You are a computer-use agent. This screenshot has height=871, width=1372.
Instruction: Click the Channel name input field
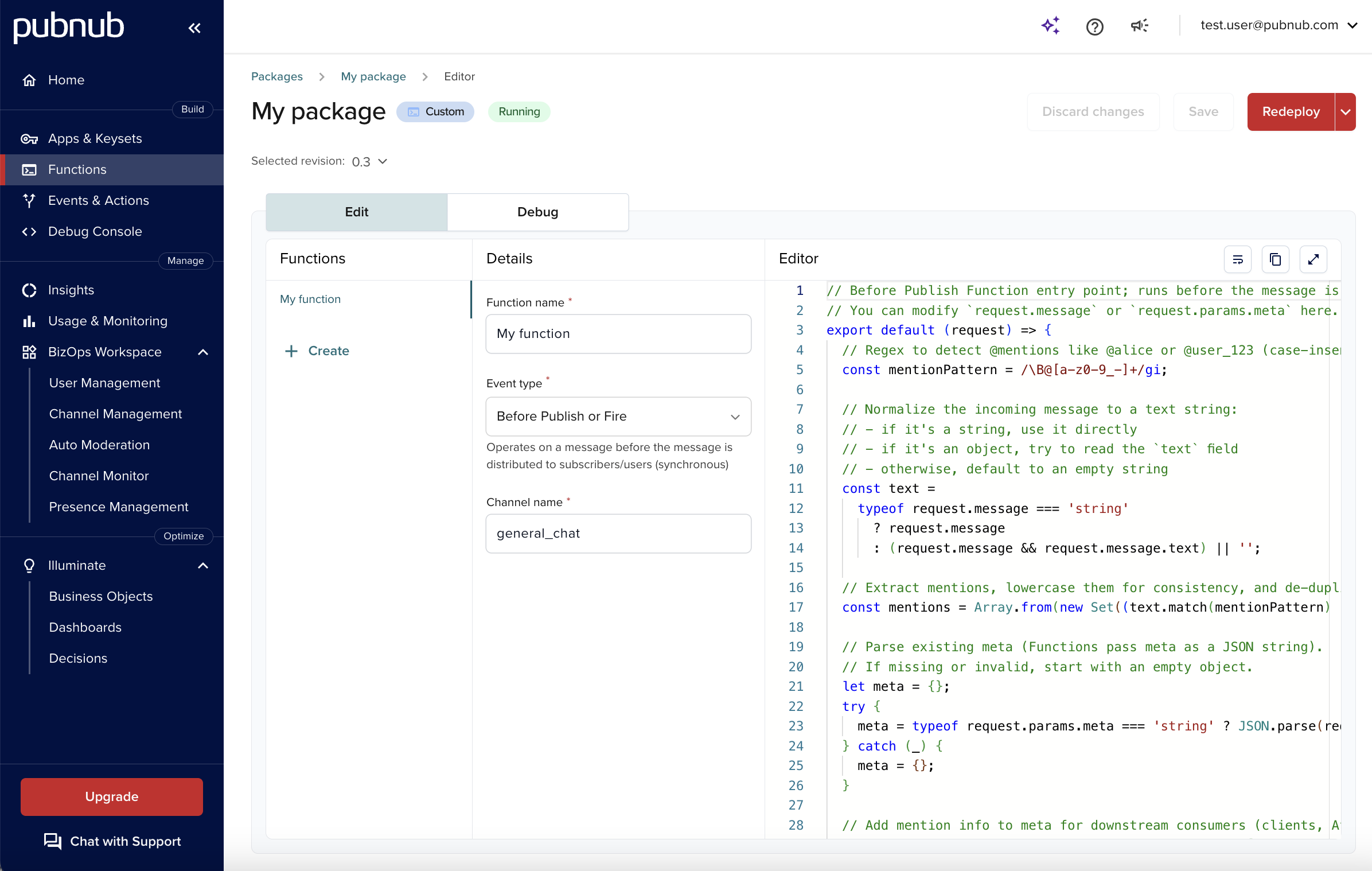point(618,534)
